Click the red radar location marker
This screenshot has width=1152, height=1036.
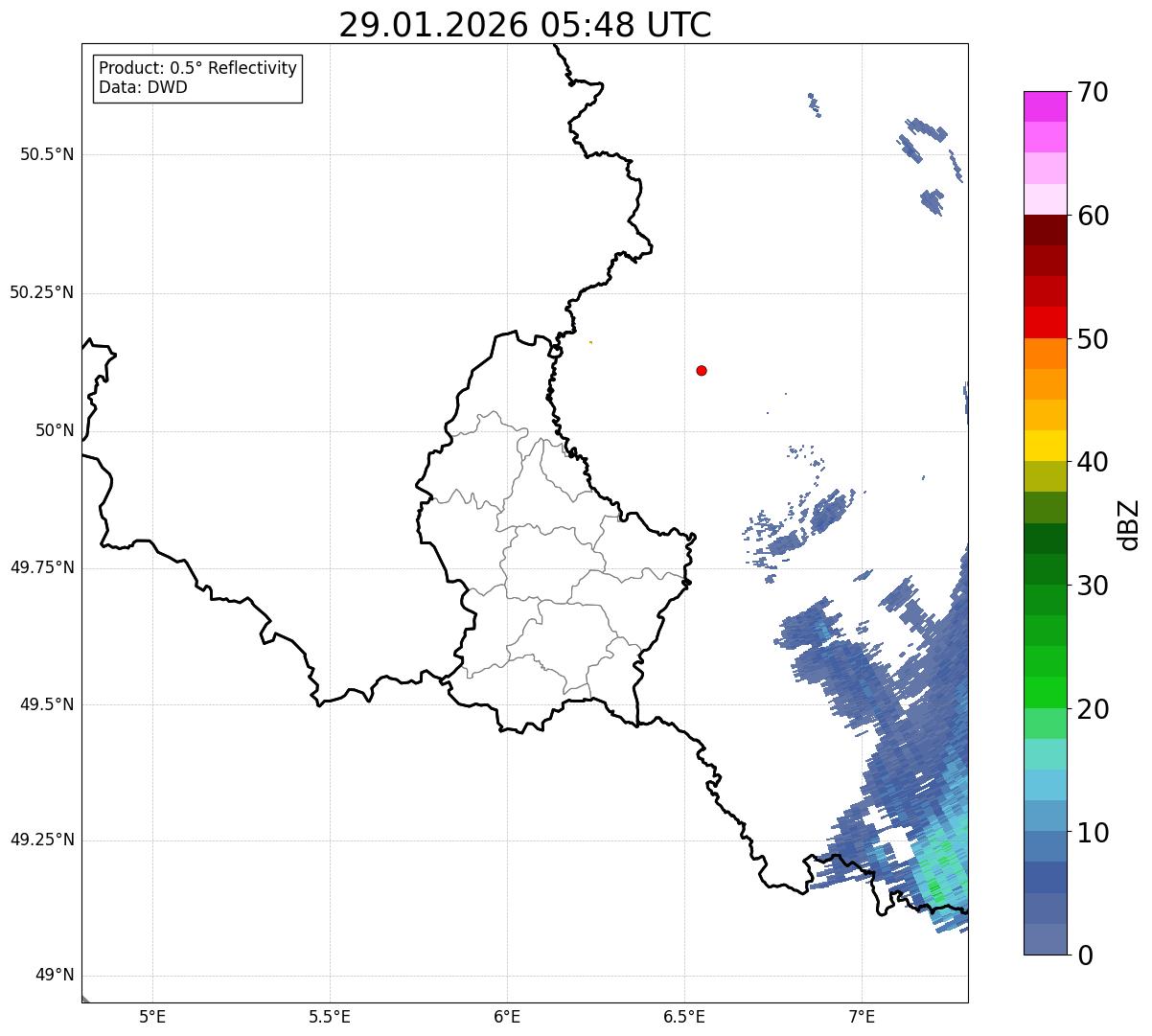pyautogui.click(x=702, y=370)
